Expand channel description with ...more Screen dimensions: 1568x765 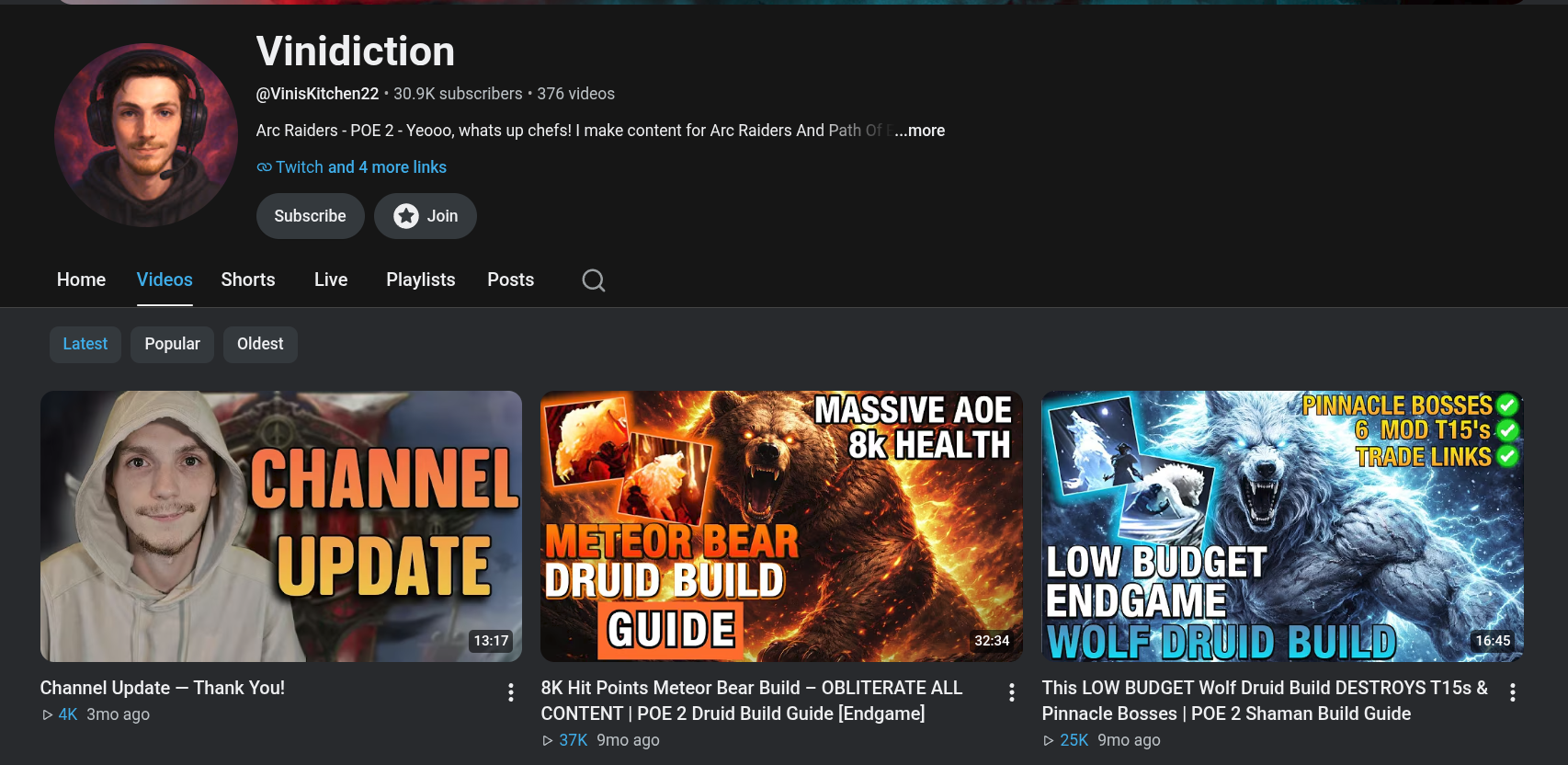click(x=919, y=131)
